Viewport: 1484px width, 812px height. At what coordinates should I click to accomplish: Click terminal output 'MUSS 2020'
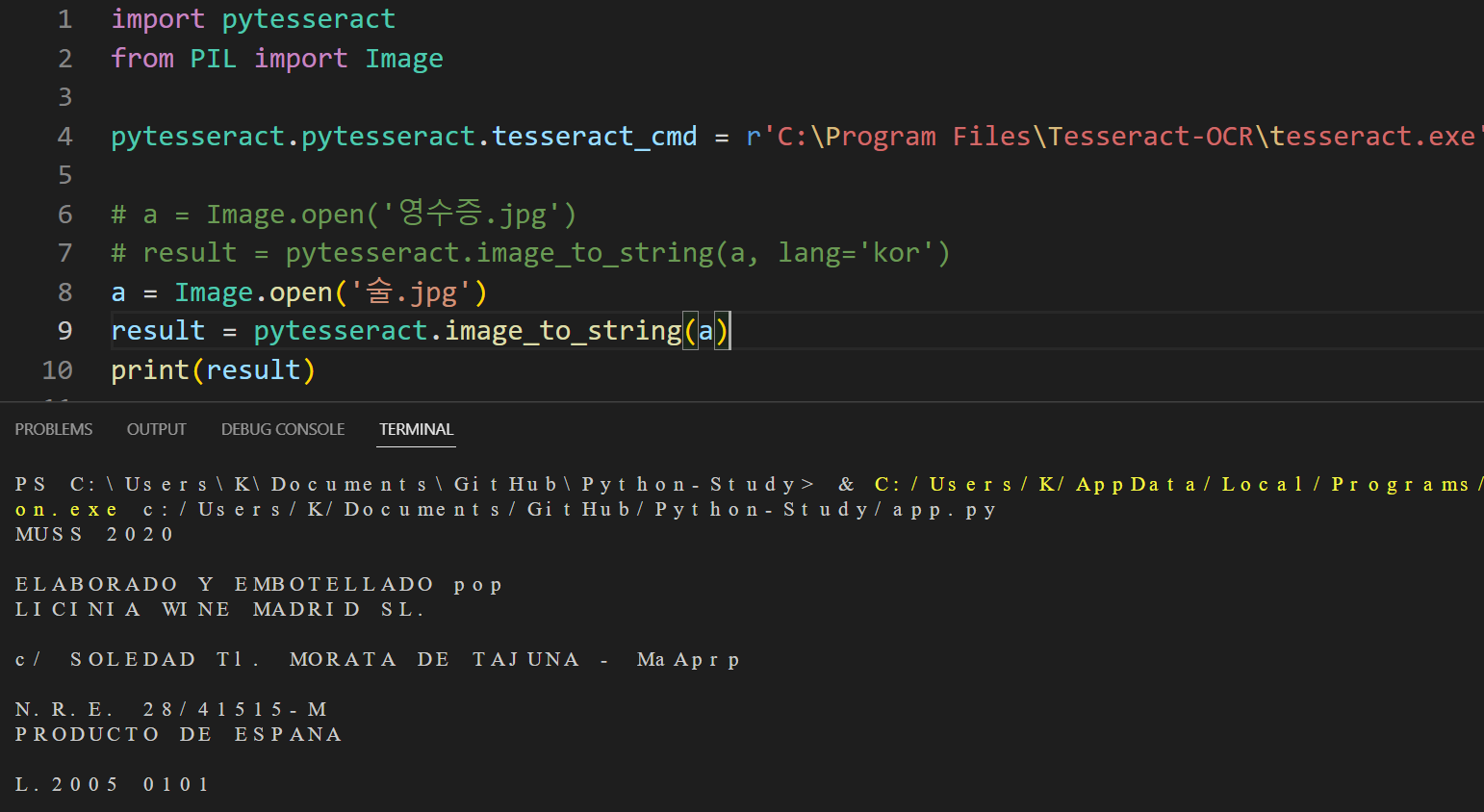pos(94,535)
